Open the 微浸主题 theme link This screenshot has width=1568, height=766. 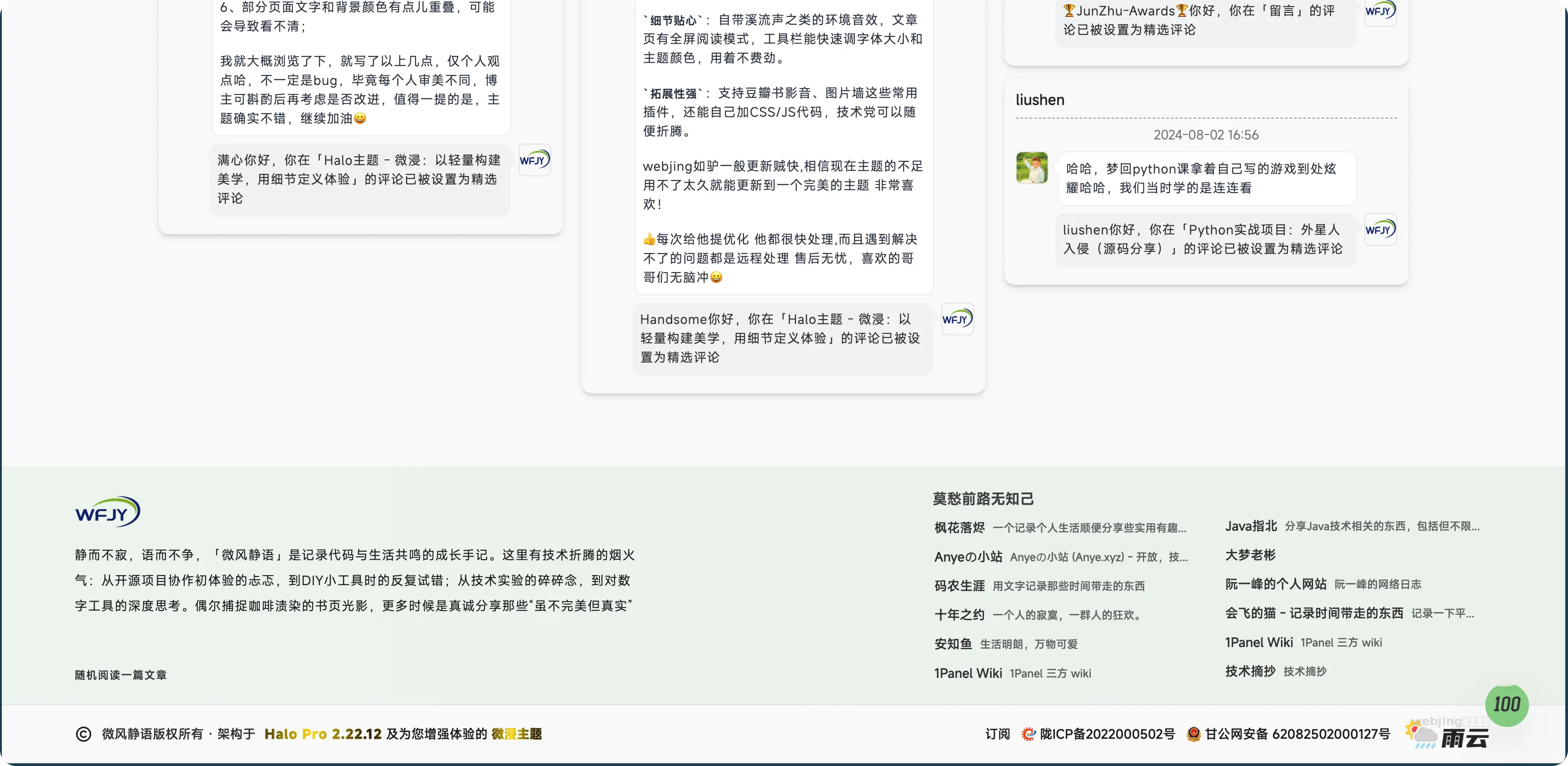[516, 734]
